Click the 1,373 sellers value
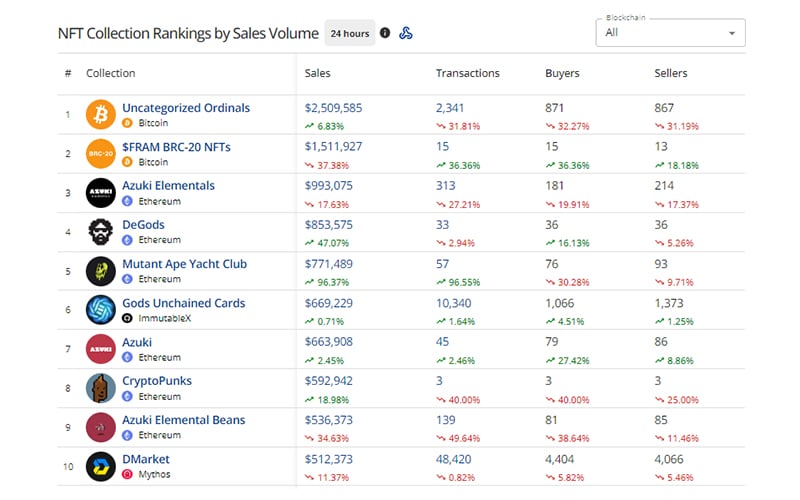Image resolution: width=800 pixels, height=500 pixels. [x=669, y=303]
